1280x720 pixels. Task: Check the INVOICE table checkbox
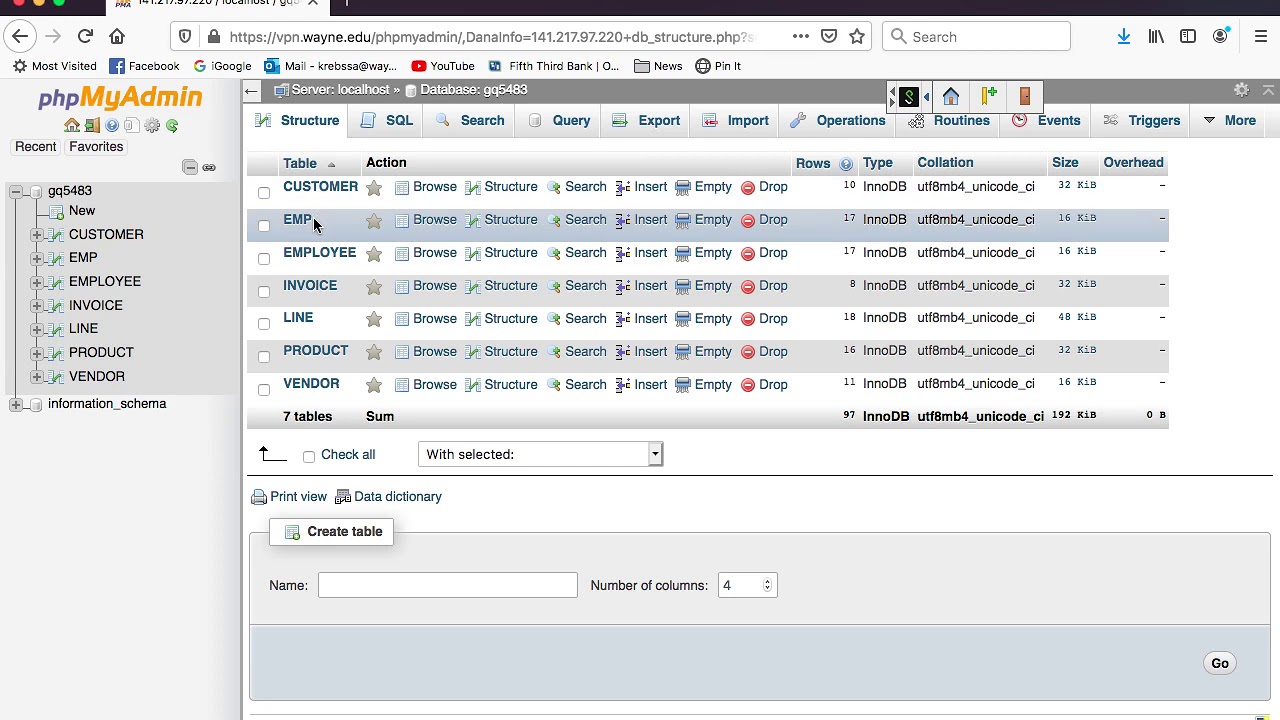(x=264, y=291)
